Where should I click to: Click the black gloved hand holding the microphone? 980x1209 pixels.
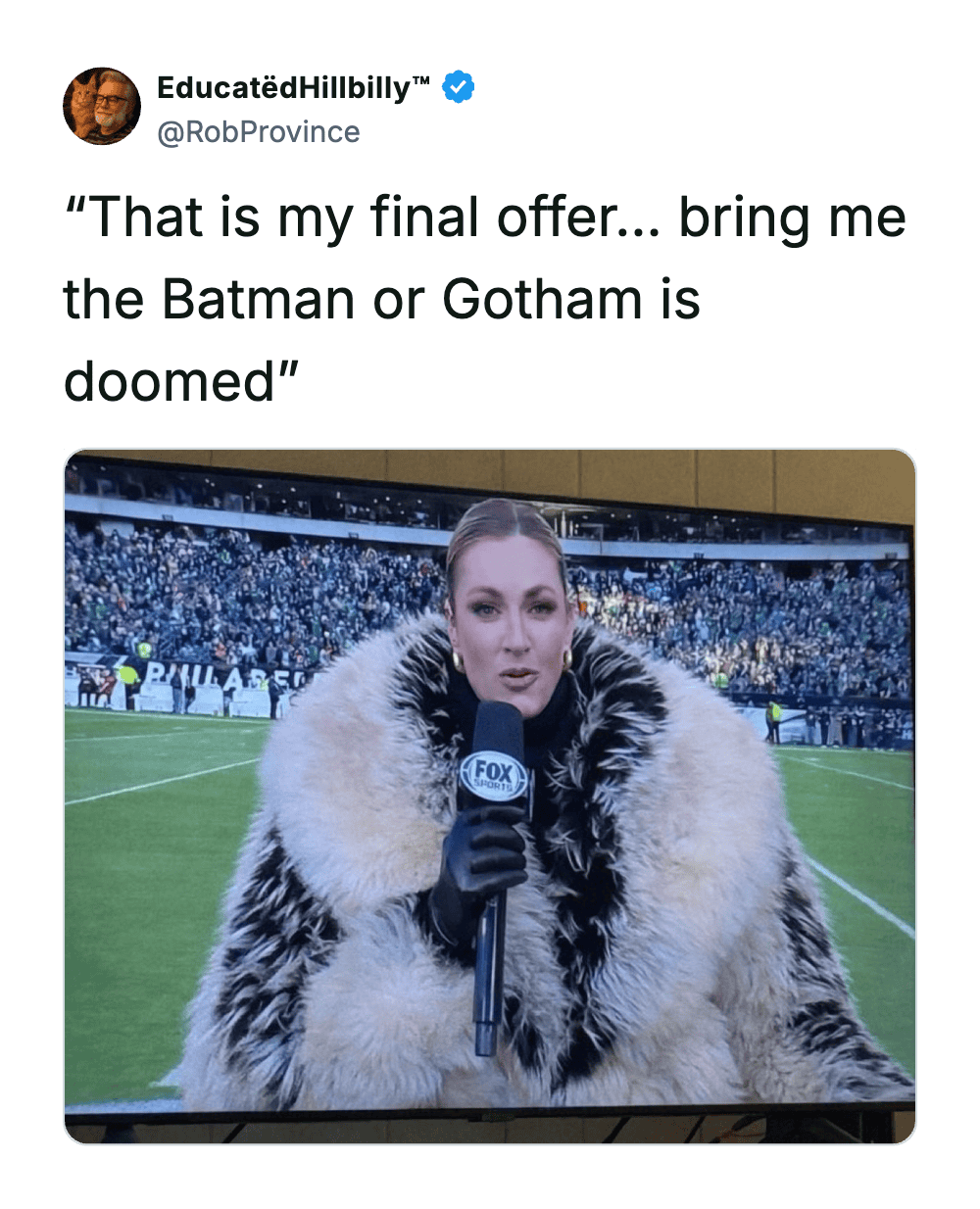482,862
